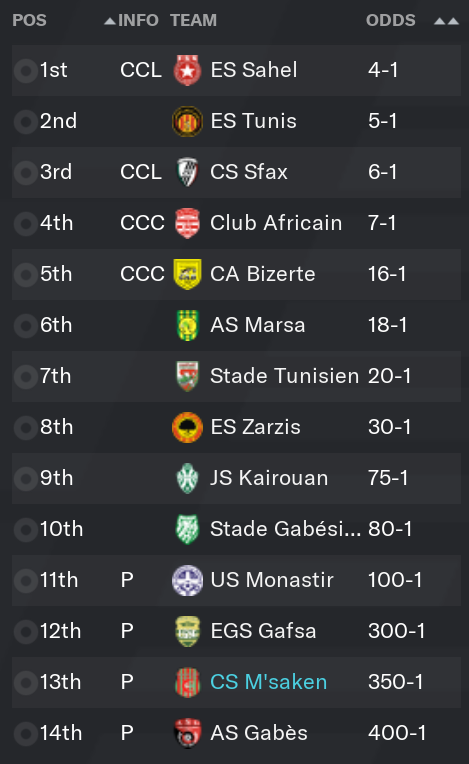Open the CS M'saken team link
The image size is (469, 764).
pyautogui.click(x=268, y=682)
